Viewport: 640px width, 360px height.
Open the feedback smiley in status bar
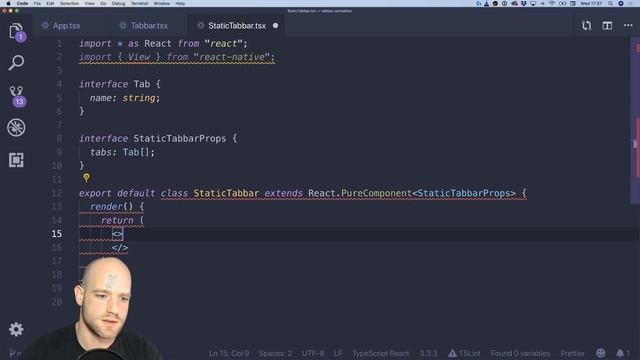tap(600, 353)
